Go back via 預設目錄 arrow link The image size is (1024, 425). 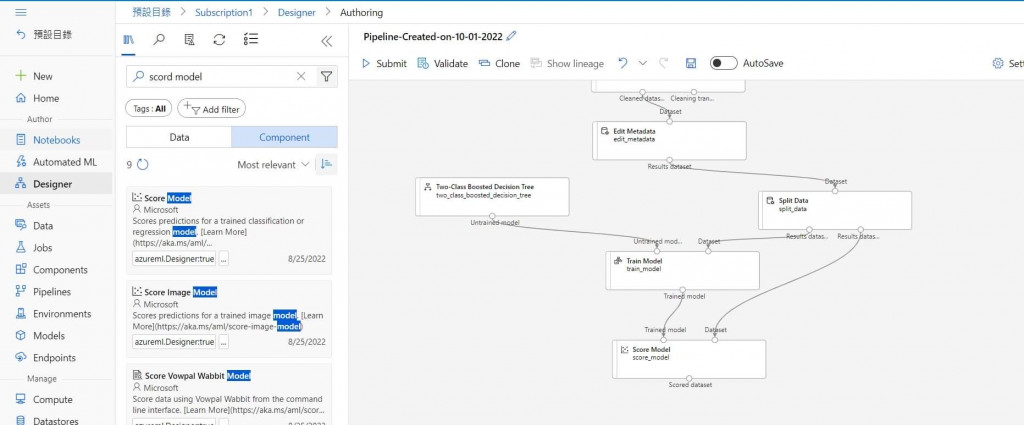point(44,35)
